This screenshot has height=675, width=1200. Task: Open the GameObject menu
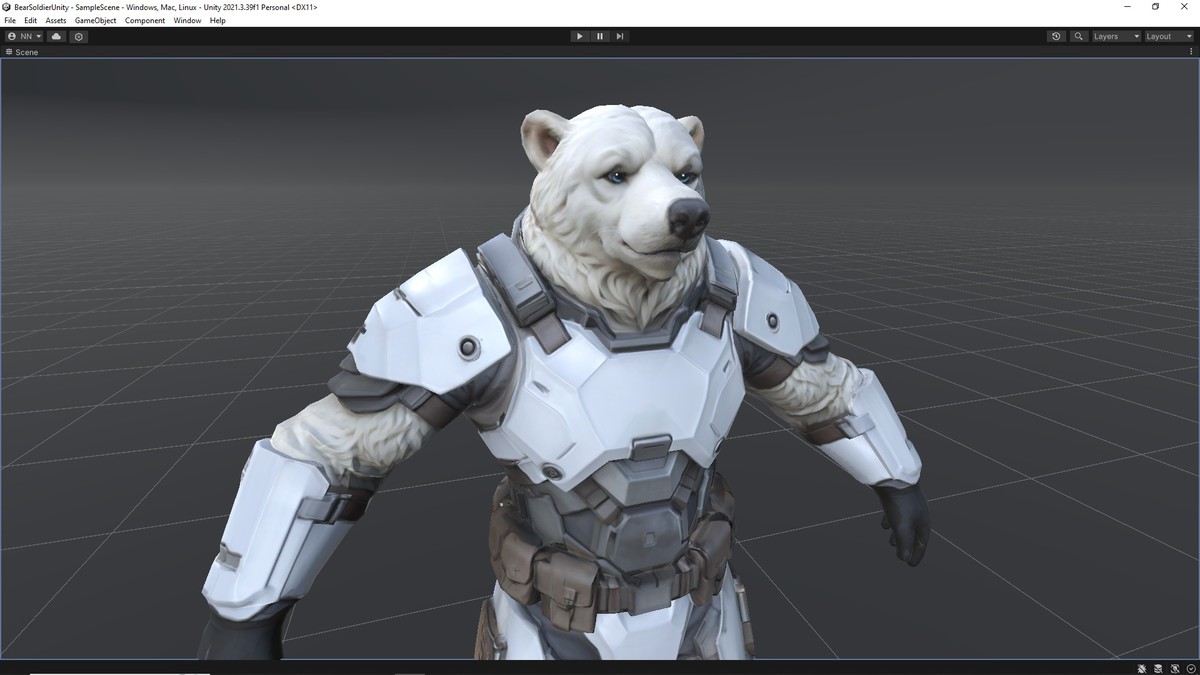pyautogui.click(x=95, y=20)
